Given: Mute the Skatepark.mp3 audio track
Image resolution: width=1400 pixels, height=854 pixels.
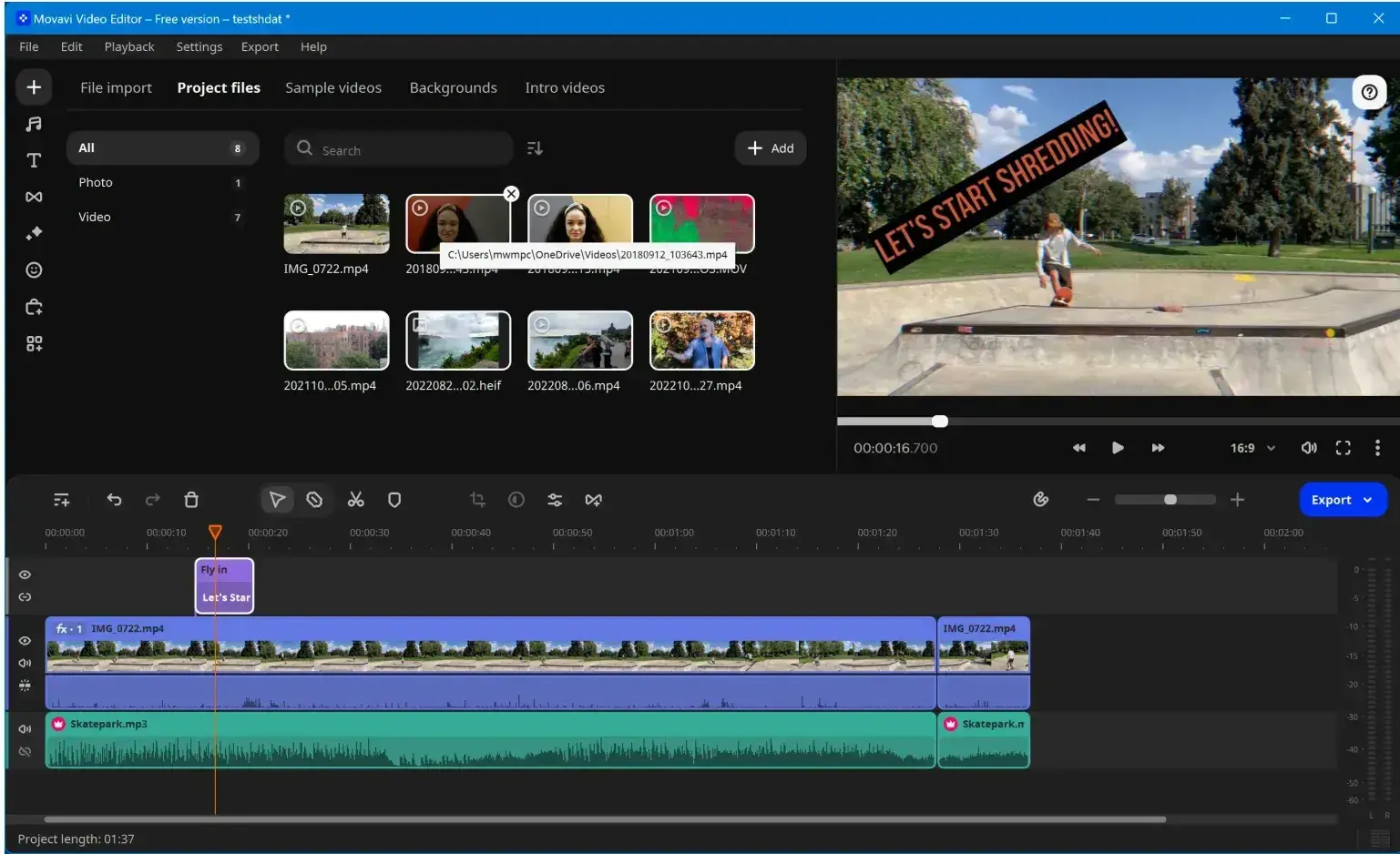Looking at the screenshot, I should coord(25,728).
